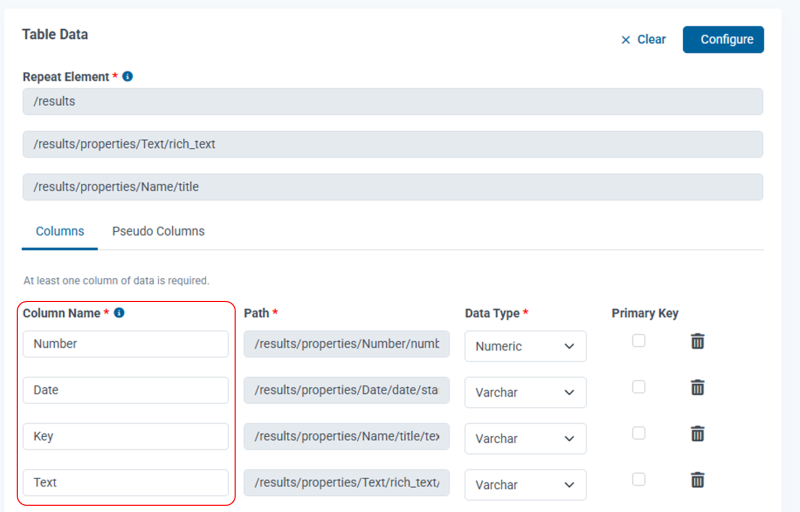This screenshot has width=800, height=512.
Task: Select the /results repeat element field
Action: coord(392,101)
